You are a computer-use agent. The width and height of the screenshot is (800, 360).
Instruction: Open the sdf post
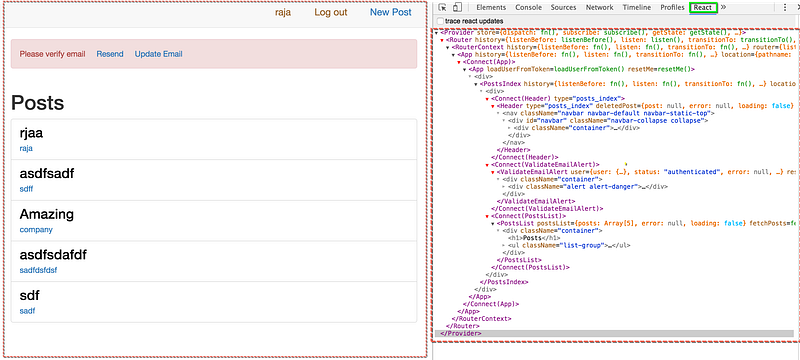[29, 296]
